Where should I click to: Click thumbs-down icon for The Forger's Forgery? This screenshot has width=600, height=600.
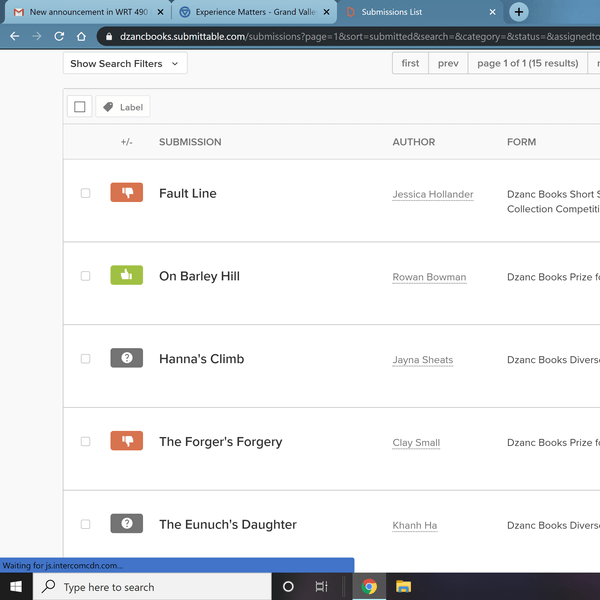tap(127, 441)
